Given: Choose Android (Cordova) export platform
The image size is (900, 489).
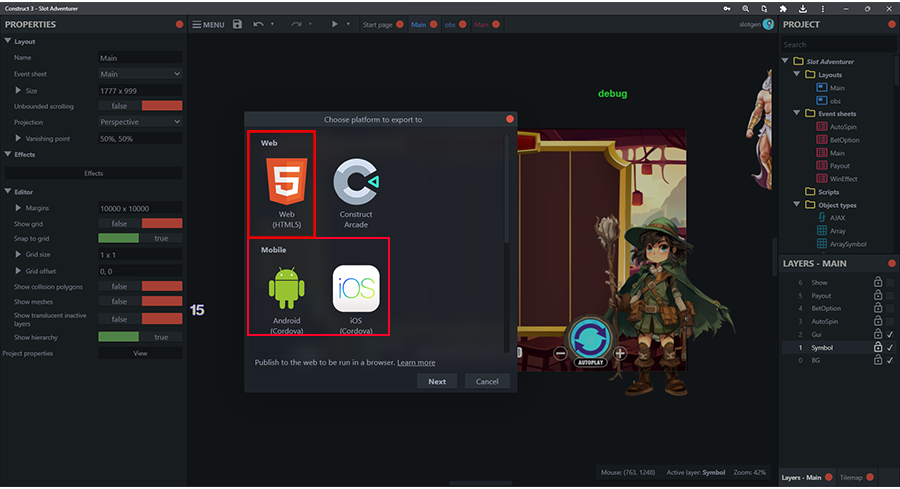Looking at the screenshot, I should pos(286,300).
